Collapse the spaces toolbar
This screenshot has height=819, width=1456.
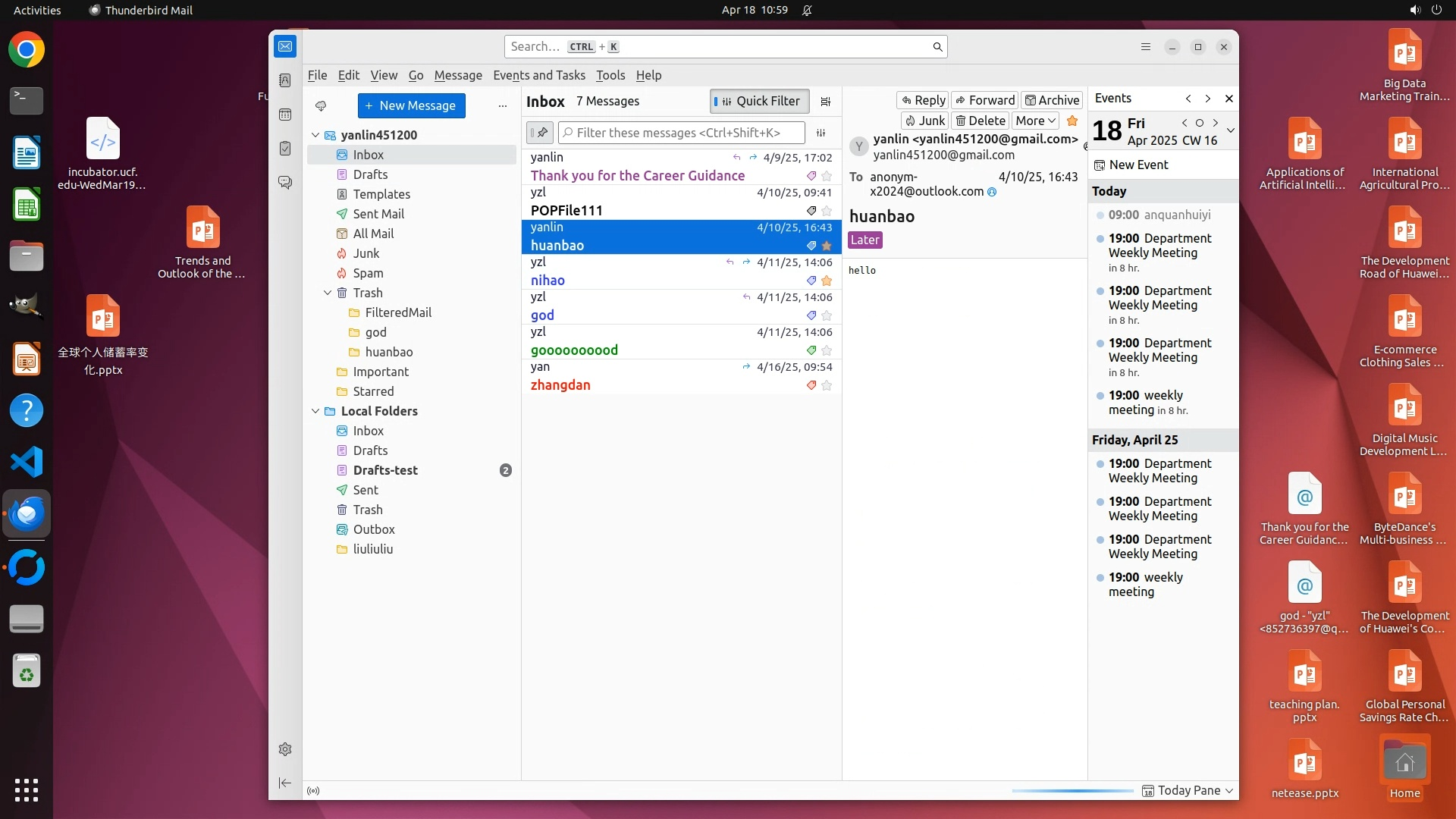point(285,783)
